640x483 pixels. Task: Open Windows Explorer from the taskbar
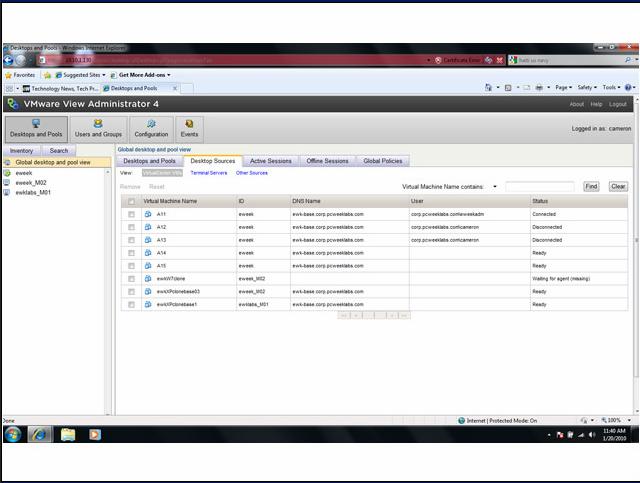coord(68,434)
